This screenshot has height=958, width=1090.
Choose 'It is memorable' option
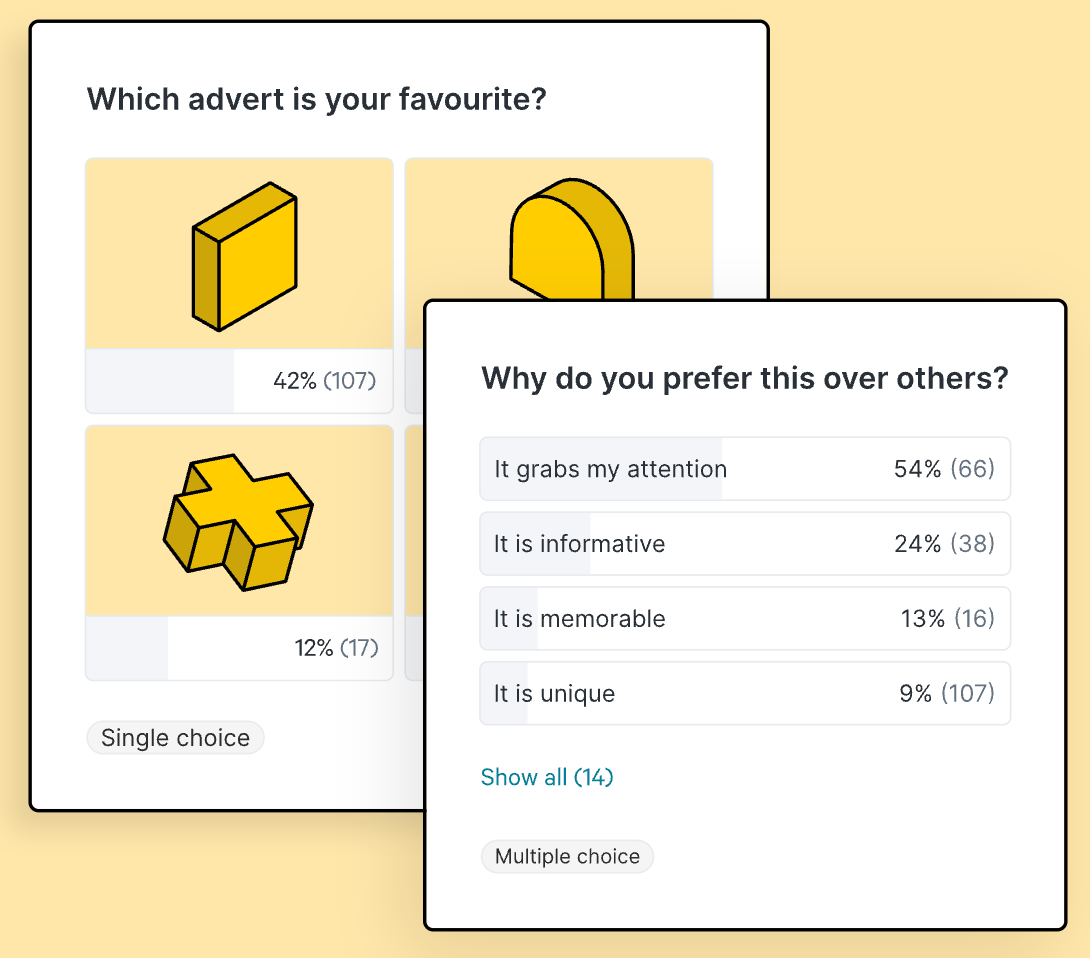click(579, 619)
